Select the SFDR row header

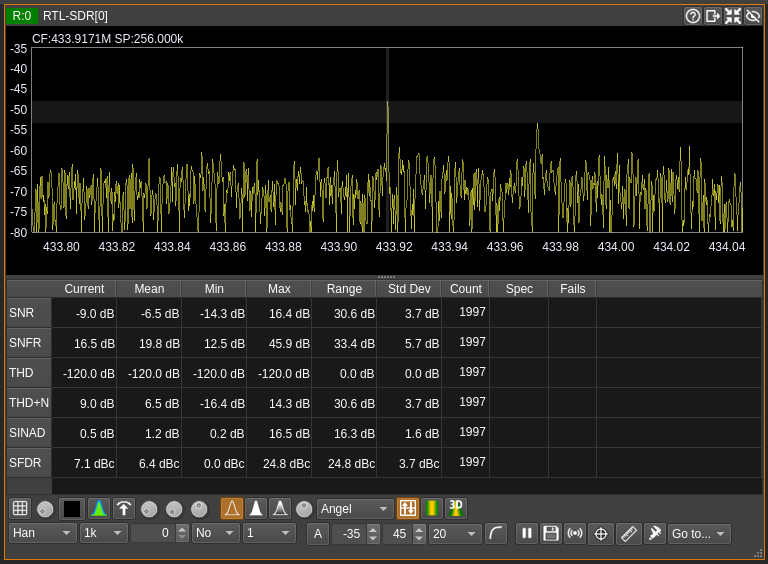(x=29, y=463)
